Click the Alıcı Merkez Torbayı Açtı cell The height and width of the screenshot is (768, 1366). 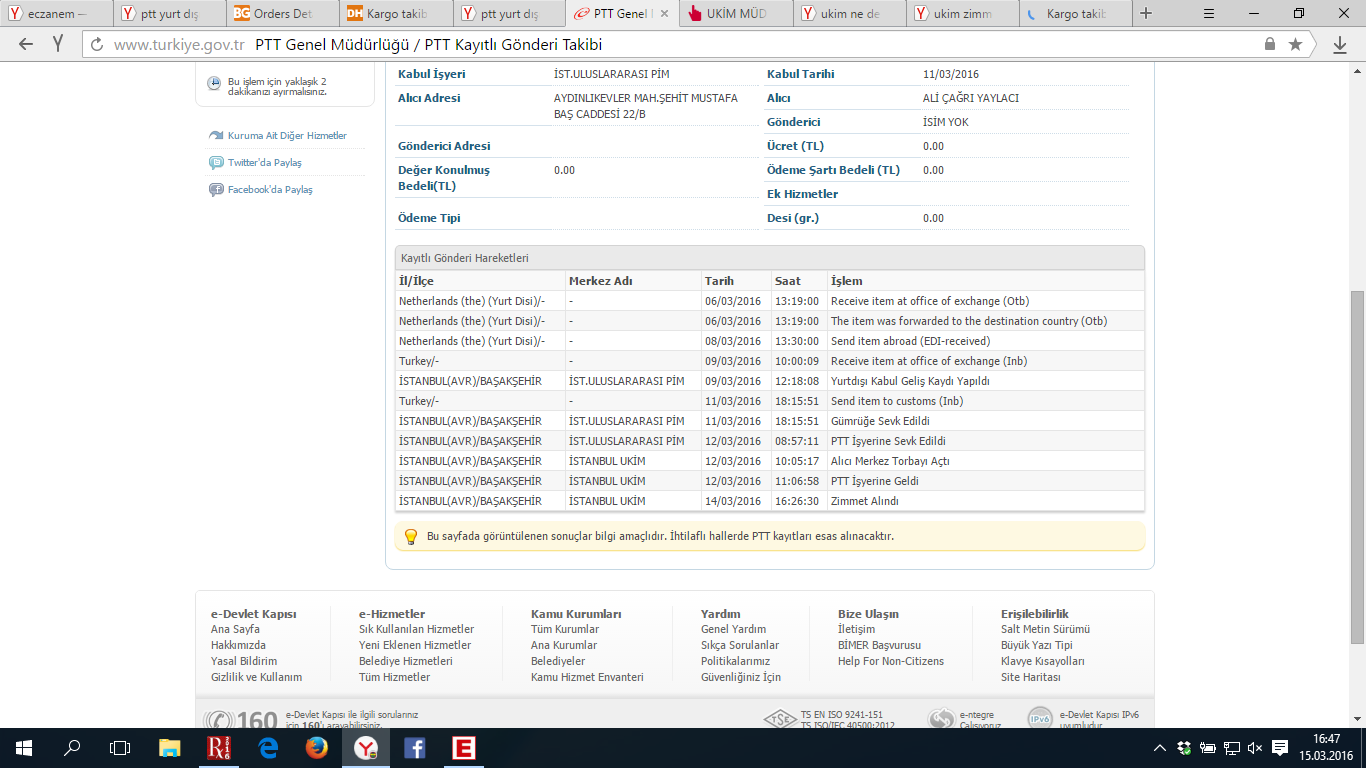986,461
